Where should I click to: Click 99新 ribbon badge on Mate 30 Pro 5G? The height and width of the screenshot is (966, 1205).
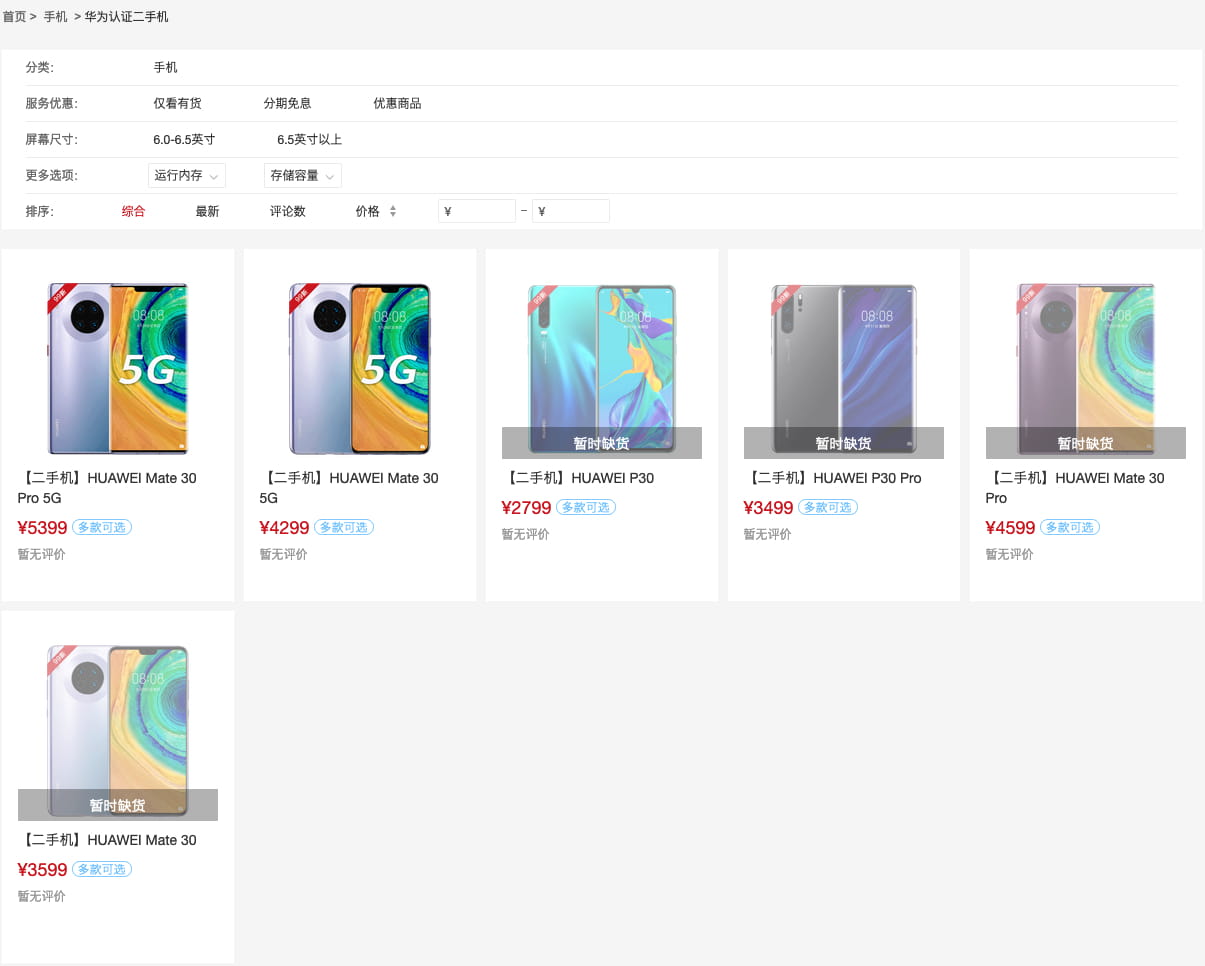coord(60,296)
